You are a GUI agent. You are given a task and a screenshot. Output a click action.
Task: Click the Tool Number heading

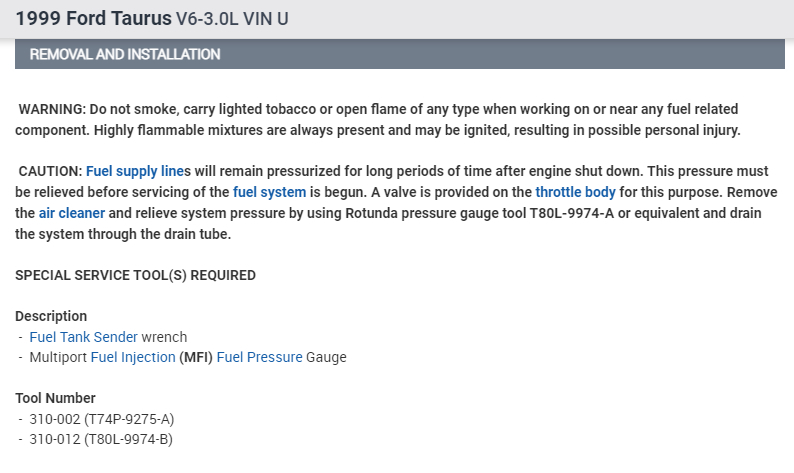55,398
